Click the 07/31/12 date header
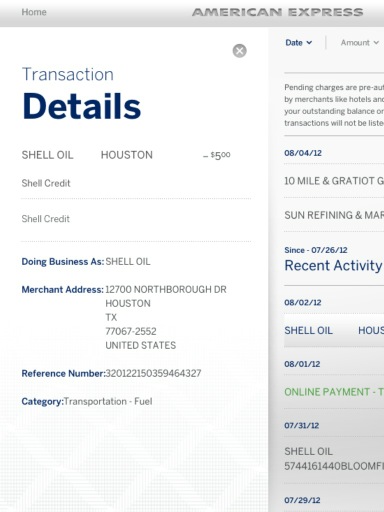 point(302,425)
